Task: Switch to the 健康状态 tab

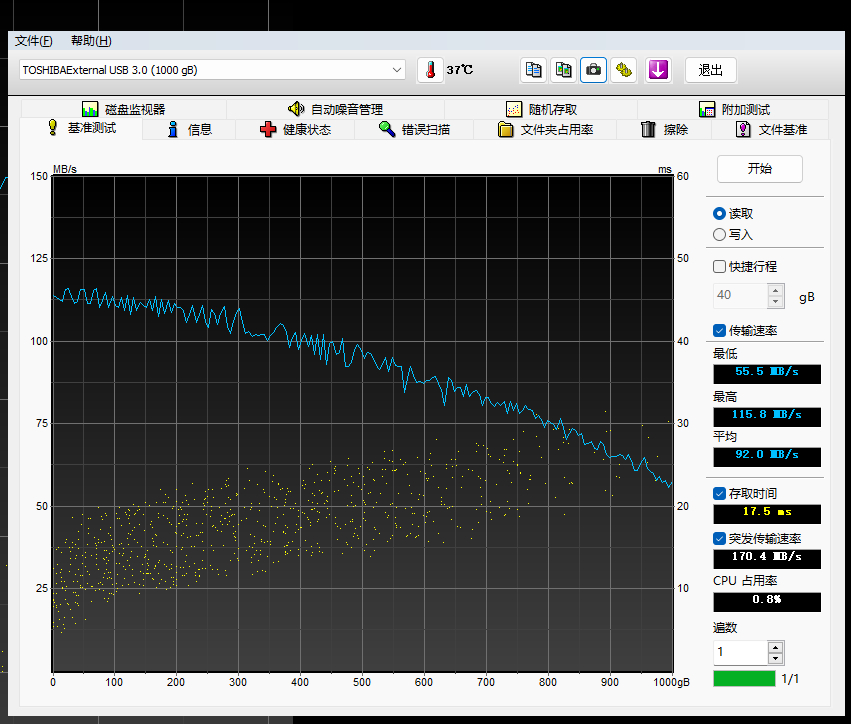Action: coord(295,129)
